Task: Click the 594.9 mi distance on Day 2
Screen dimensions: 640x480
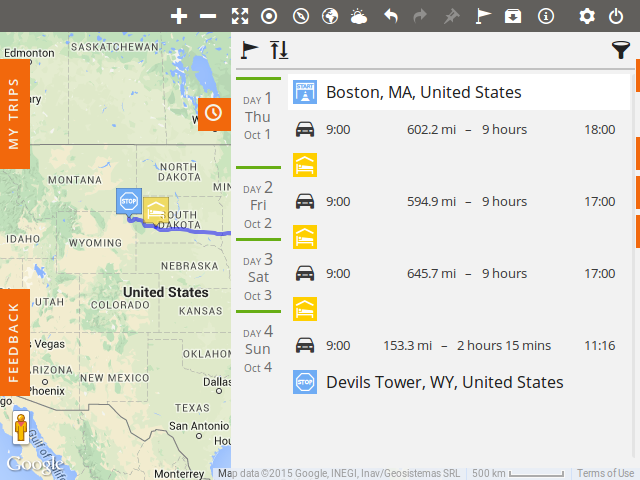Action: click(x=431, y=201)
